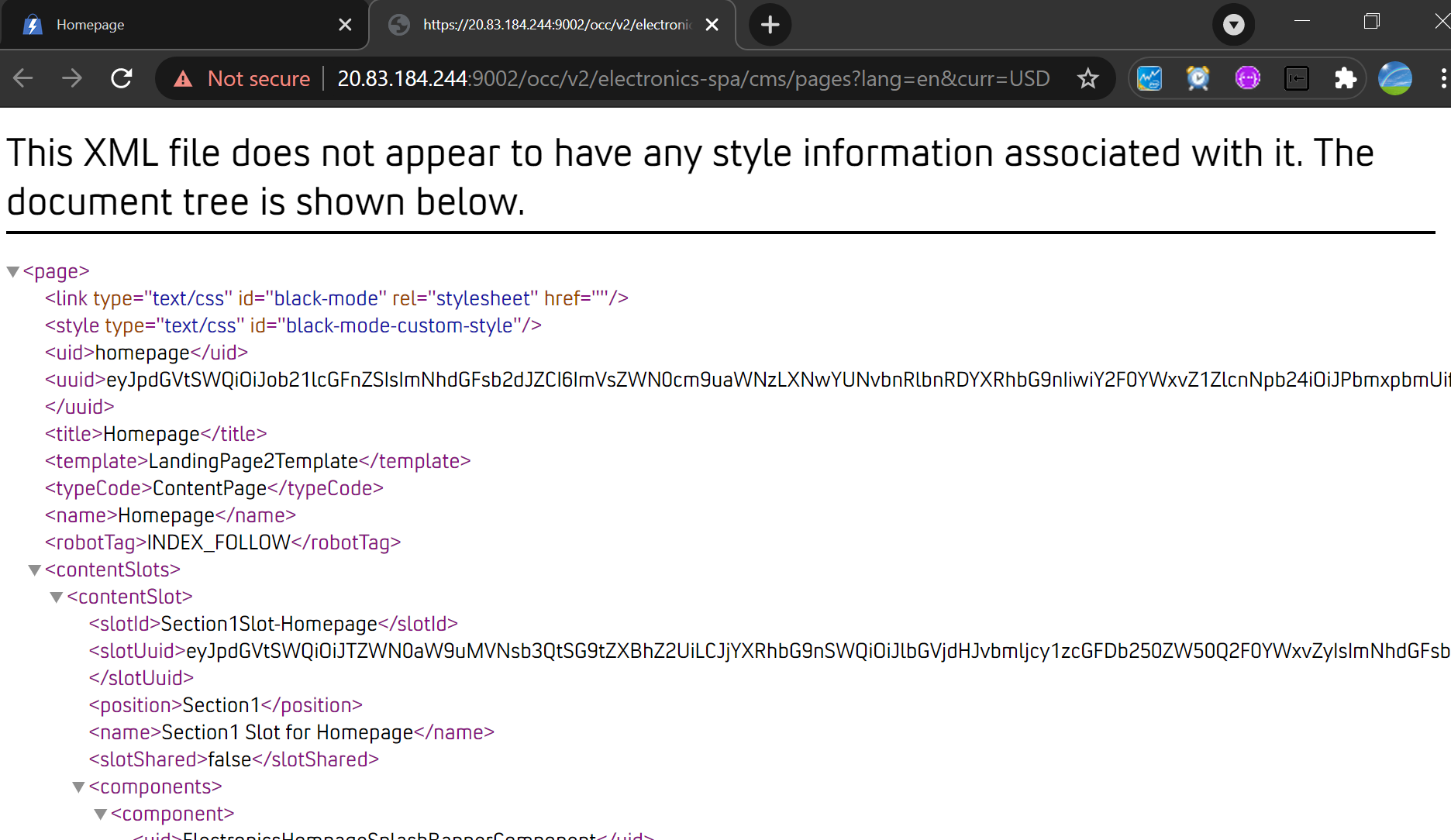Collapse the component node
This screenshot has height=840, width=1451.
pos(100,814)
